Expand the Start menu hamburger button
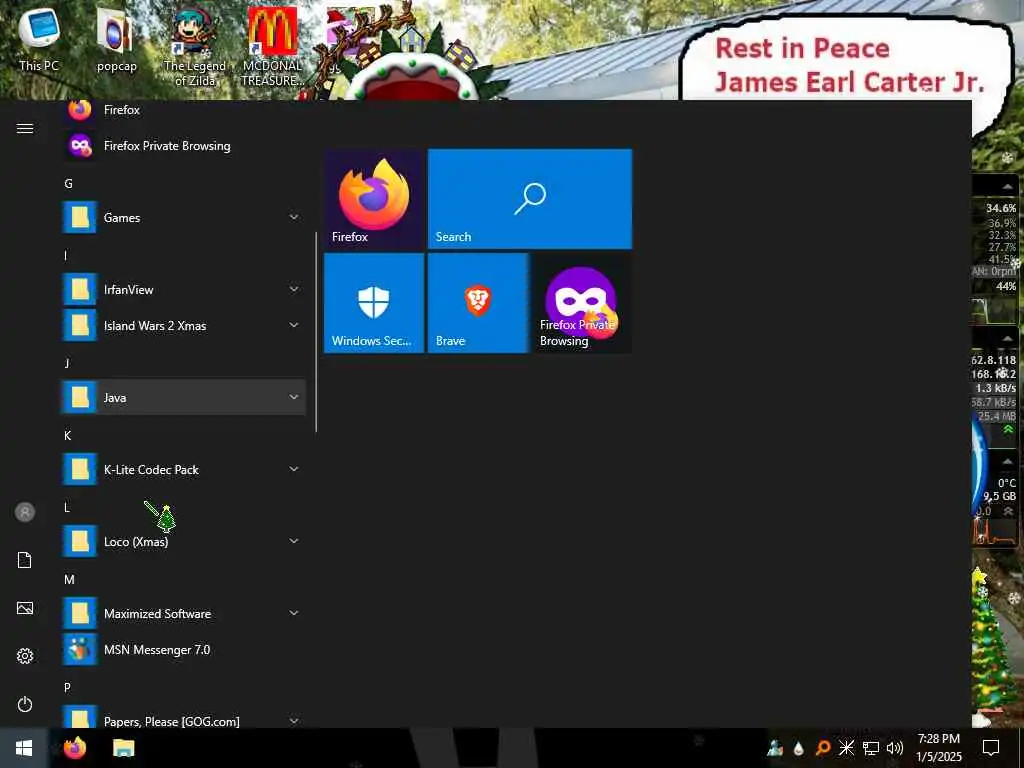Viewport: 1024px width, 768px height. pyautogui.click(x=25, y=128)
